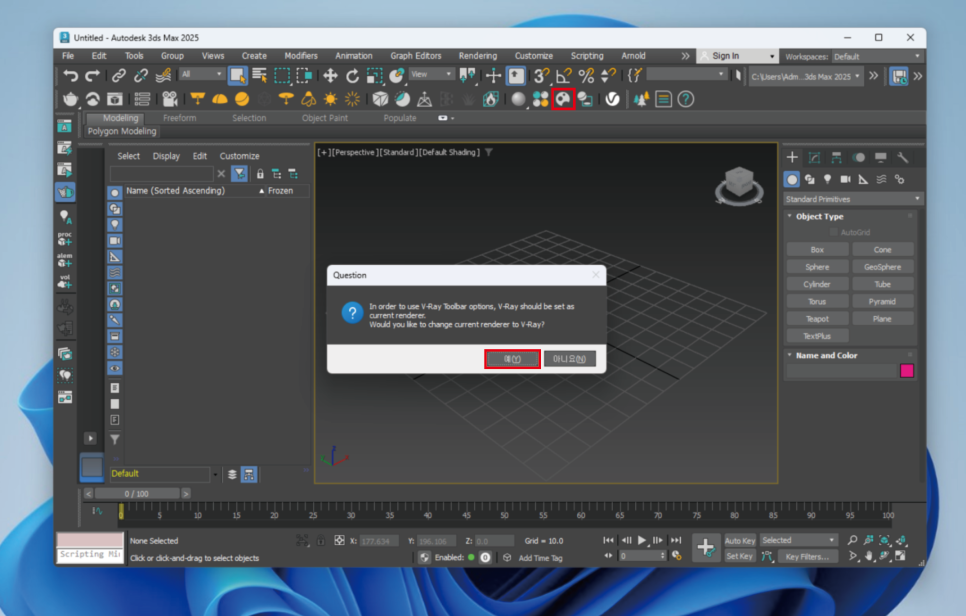The width and height of the screenshot is (966, 616).
Task: Open the Workspaces Default dropdown
Action: 877,56
